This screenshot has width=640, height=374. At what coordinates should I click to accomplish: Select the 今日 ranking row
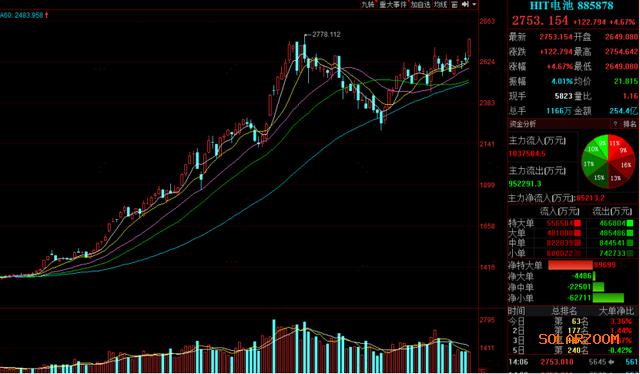[x=573, y=321]
